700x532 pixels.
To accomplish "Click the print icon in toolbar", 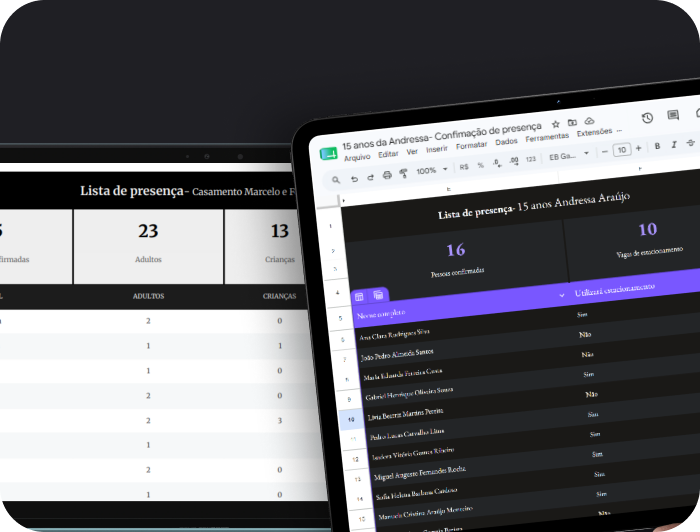I will (387, 175).
